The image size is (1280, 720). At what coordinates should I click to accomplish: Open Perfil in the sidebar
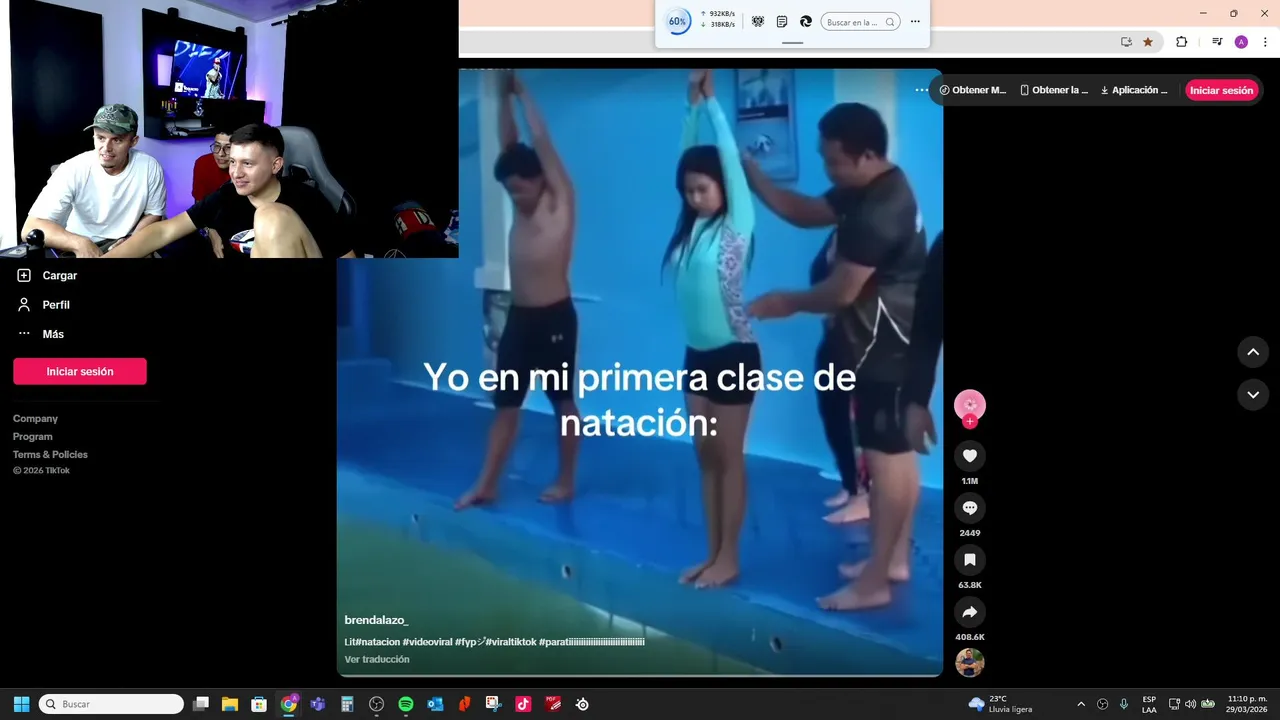(44, 304)
